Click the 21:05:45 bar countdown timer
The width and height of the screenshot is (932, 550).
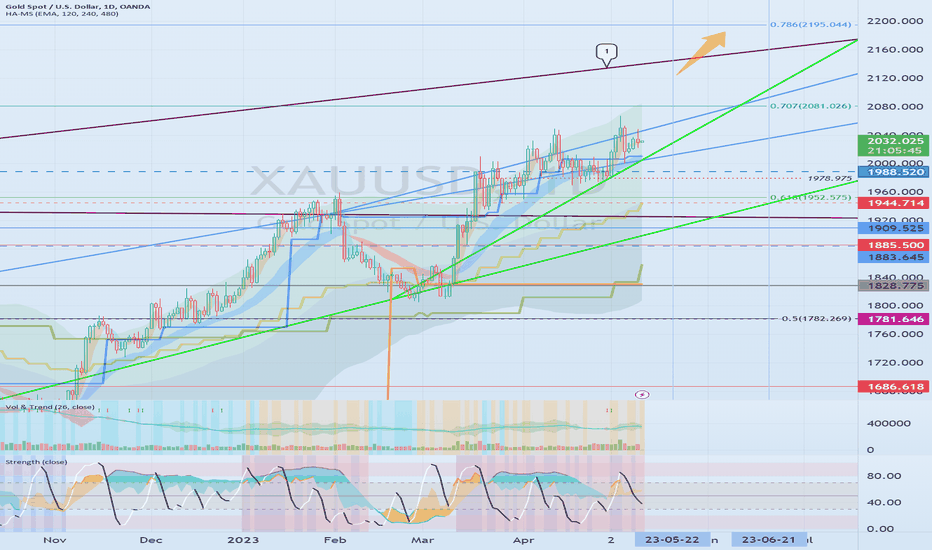pyautogui.click(x=895, y=151)
